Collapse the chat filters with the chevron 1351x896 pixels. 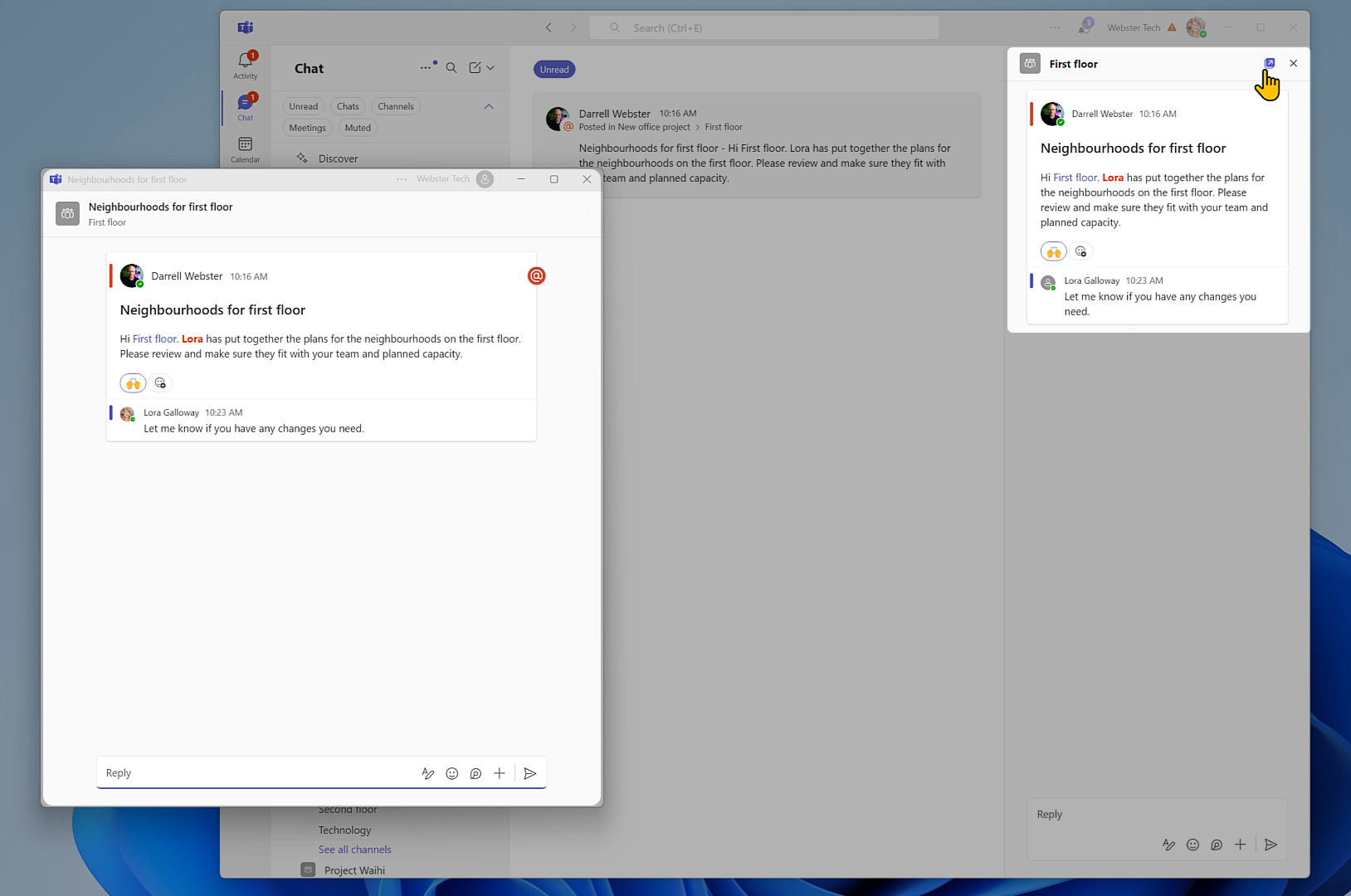pyautogui.click(x=489, y=106)
